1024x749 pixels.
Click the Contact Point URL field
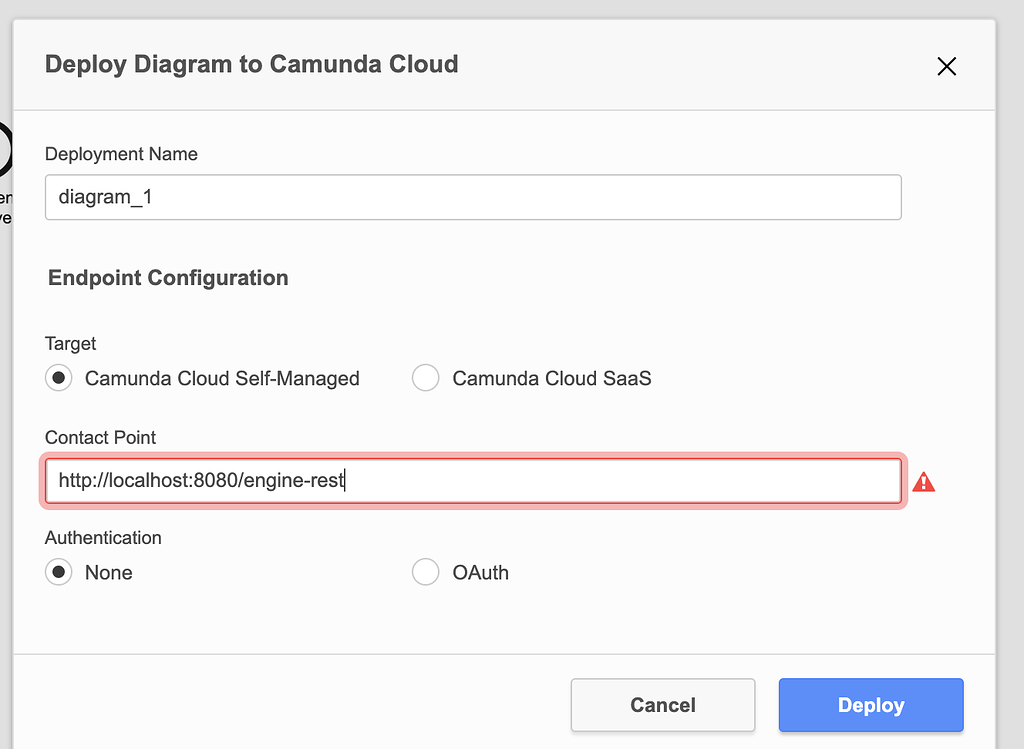(x=472, y=481)
